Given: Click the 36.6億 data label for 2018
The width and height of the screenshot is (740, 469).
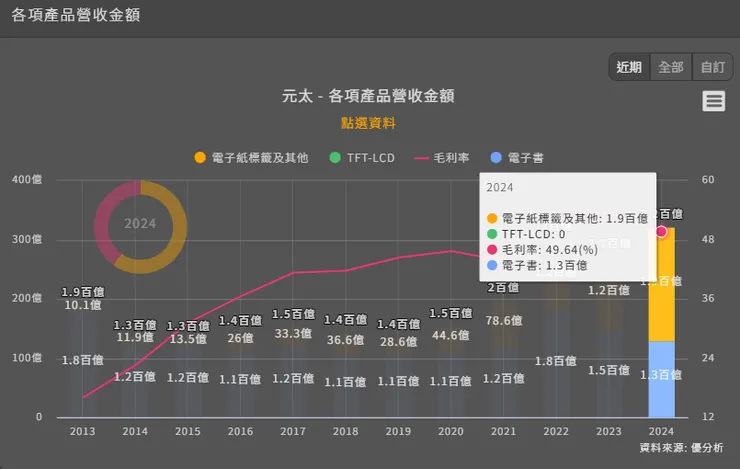Looking at the screenshot, I should 345,340.
